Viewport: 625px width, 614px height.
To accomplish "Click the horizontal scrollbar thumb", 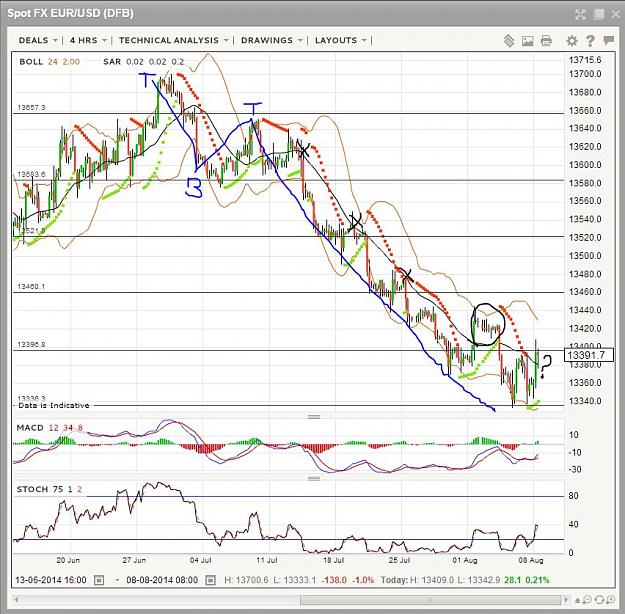I will (430, 600).
